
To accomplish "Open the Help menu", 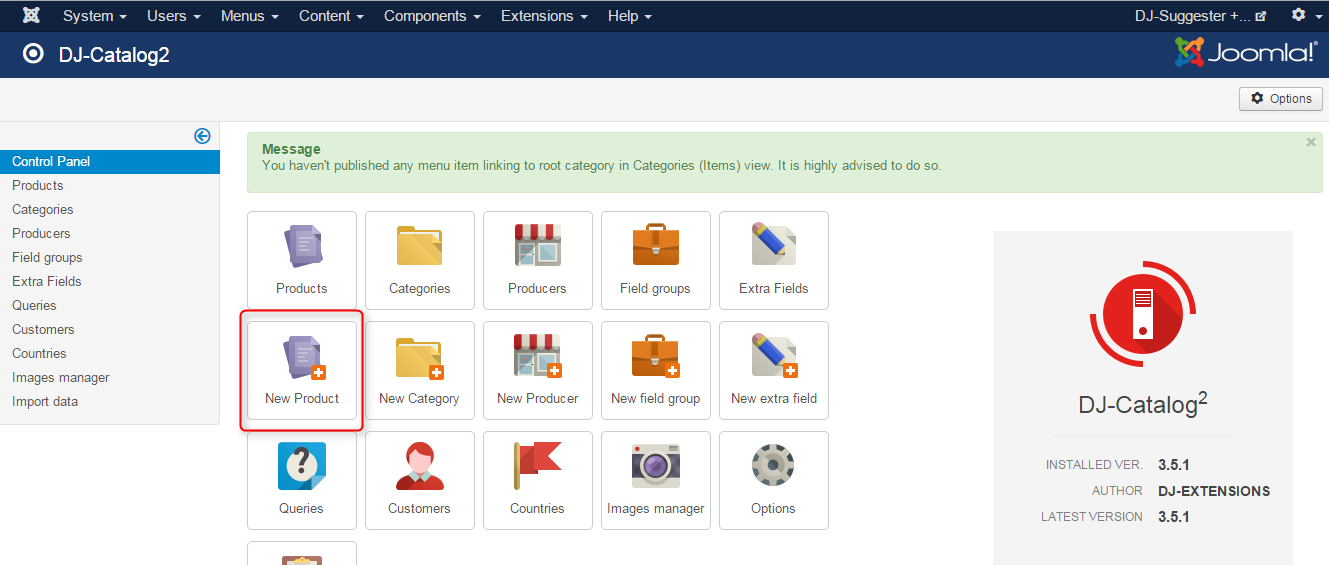I will point(630,16).
